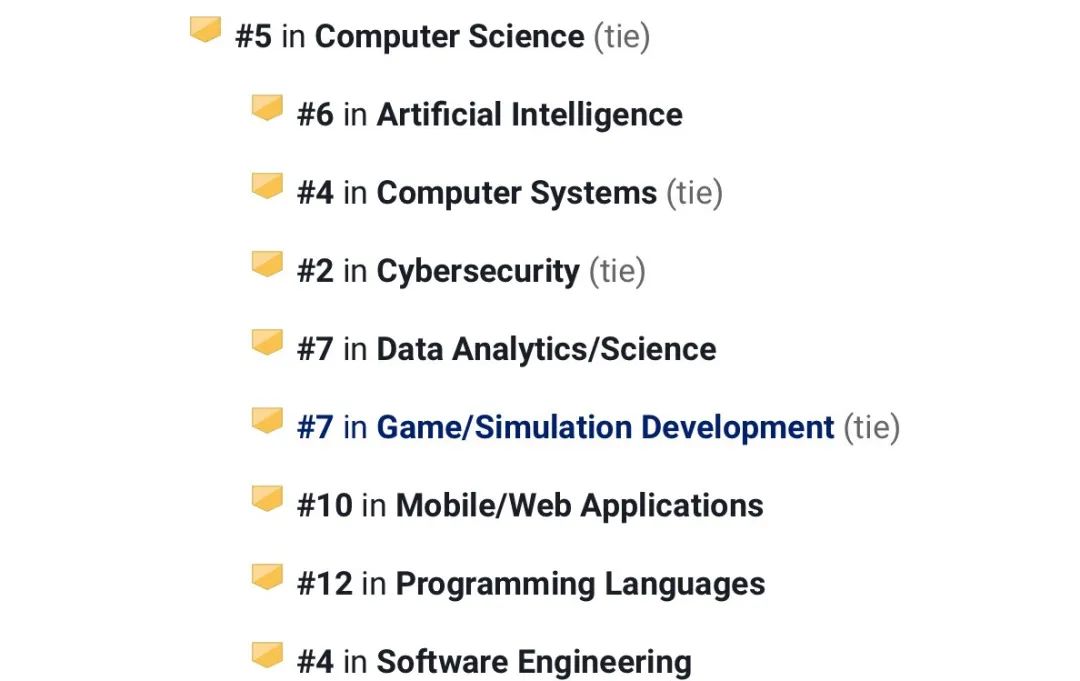
Task: Open the Mobile/Web Applications ranking
Action: point(530,505)
